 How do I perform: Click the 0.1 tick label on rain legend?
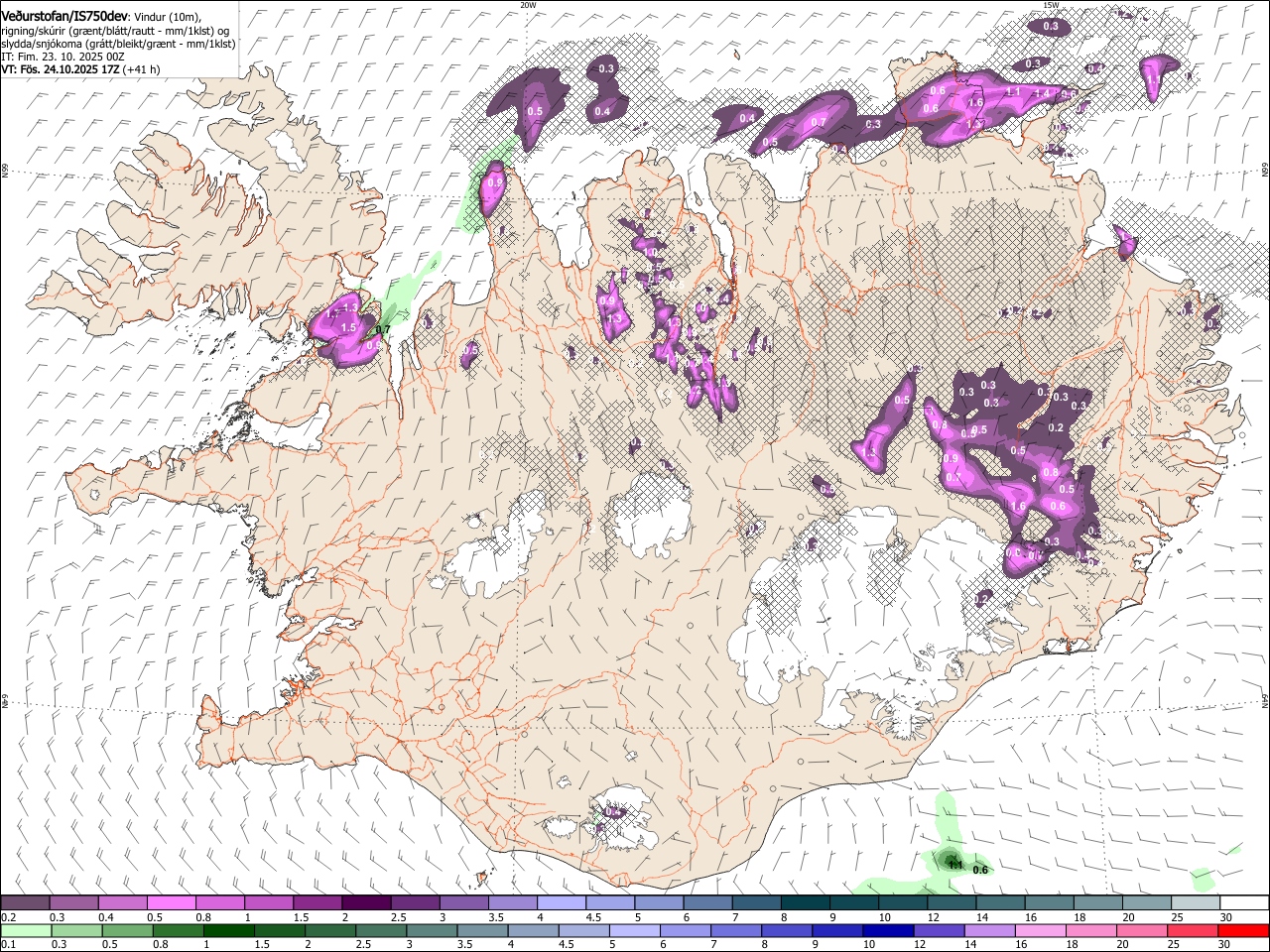coord(8,945)
